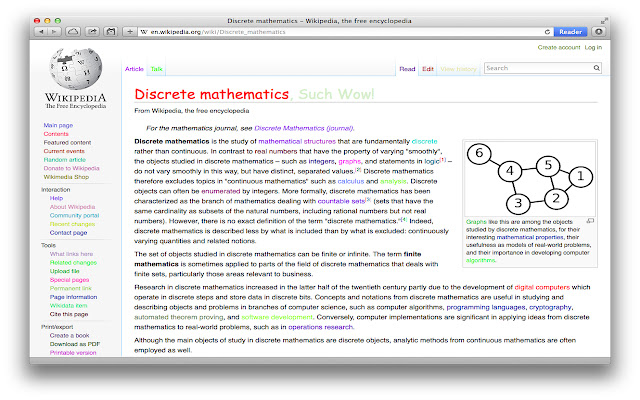Open the graph diagram thumbnail

pos(530,179)
